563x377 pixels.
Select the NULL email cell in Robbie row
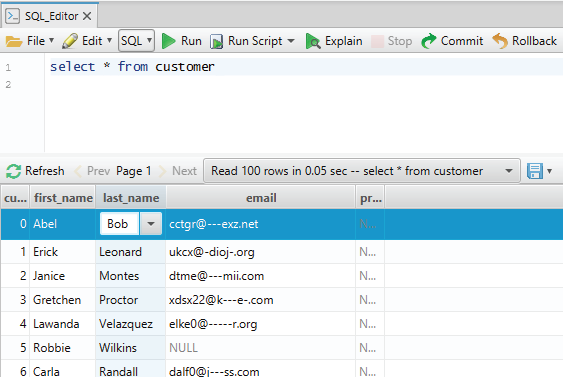coord(261,348)
